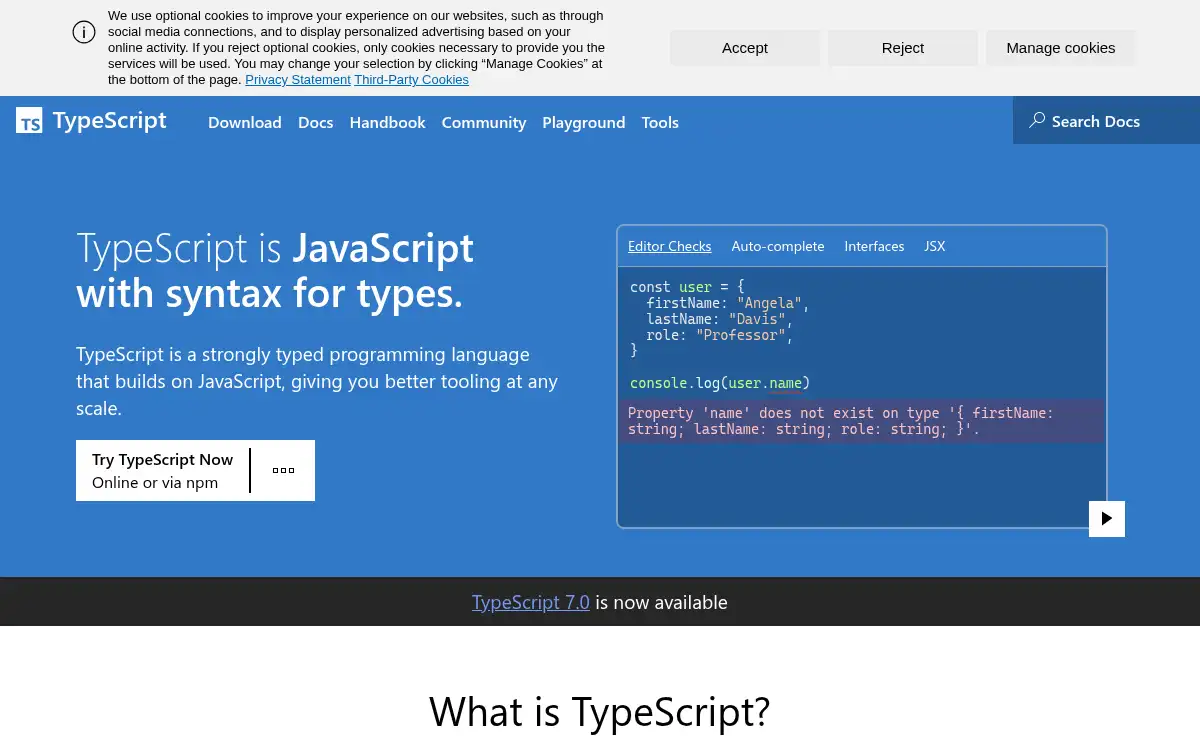
Task: Select the Editor Checks tab
Action: [x=670, y=246]
